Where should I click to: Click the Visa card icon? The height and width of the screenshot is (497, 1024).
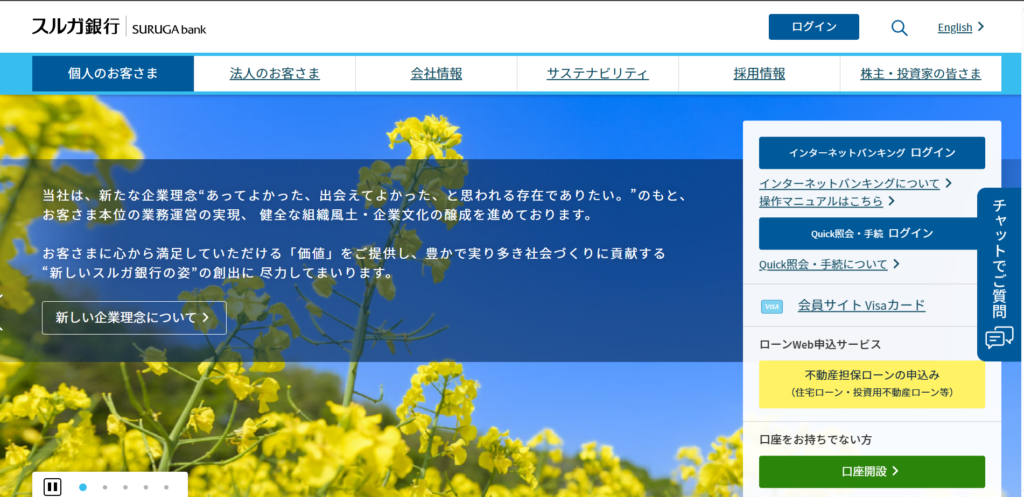pos(772,306)
